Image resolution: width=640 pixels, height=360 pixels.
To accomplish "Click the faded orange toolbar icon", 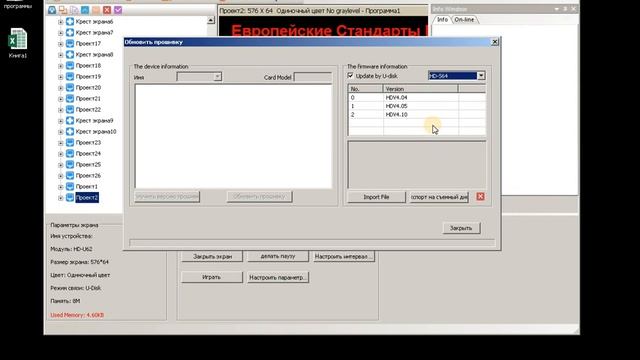I will 96,10.
